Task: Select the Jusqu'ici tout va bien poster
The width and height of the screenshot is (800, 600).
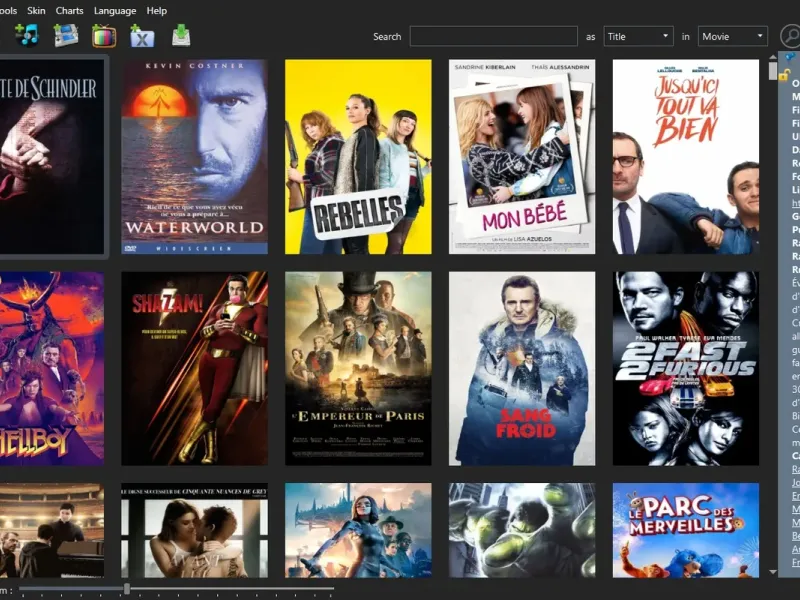Action: pyautogui.click(x=686, y=157)
